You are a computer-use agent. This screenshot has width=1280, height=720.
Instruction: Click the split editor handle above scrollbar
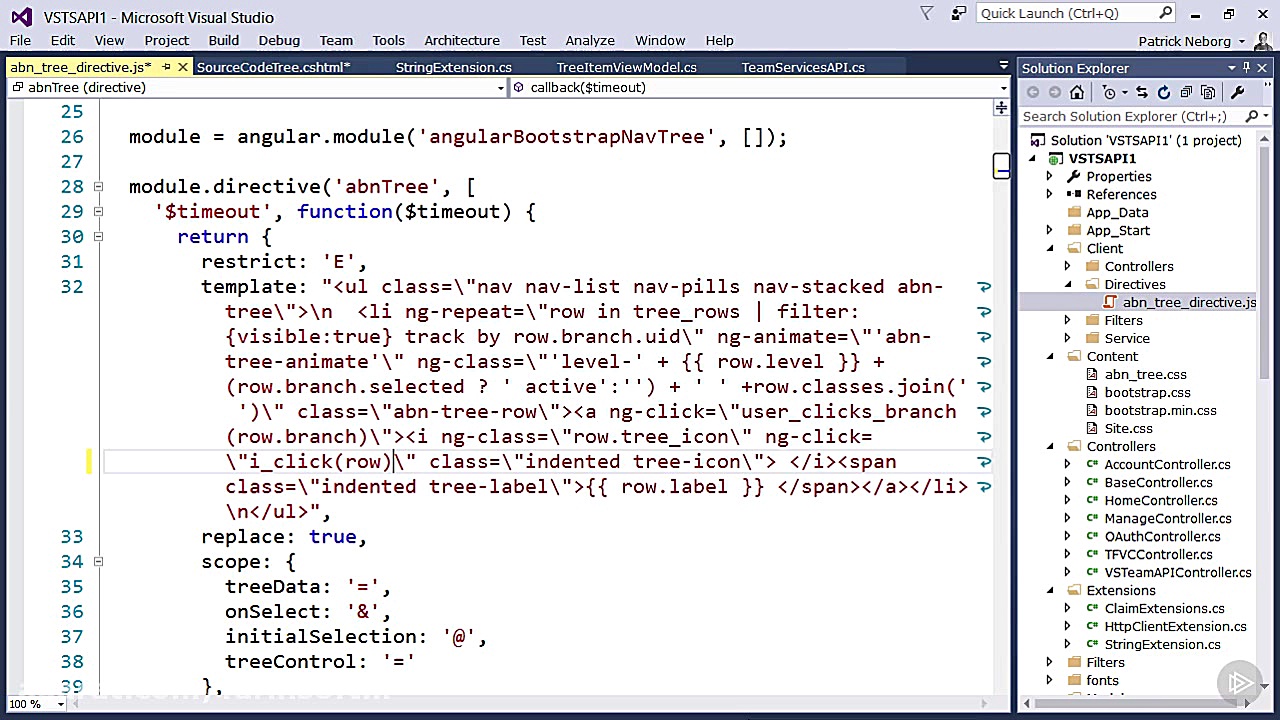coord(1002,108)
